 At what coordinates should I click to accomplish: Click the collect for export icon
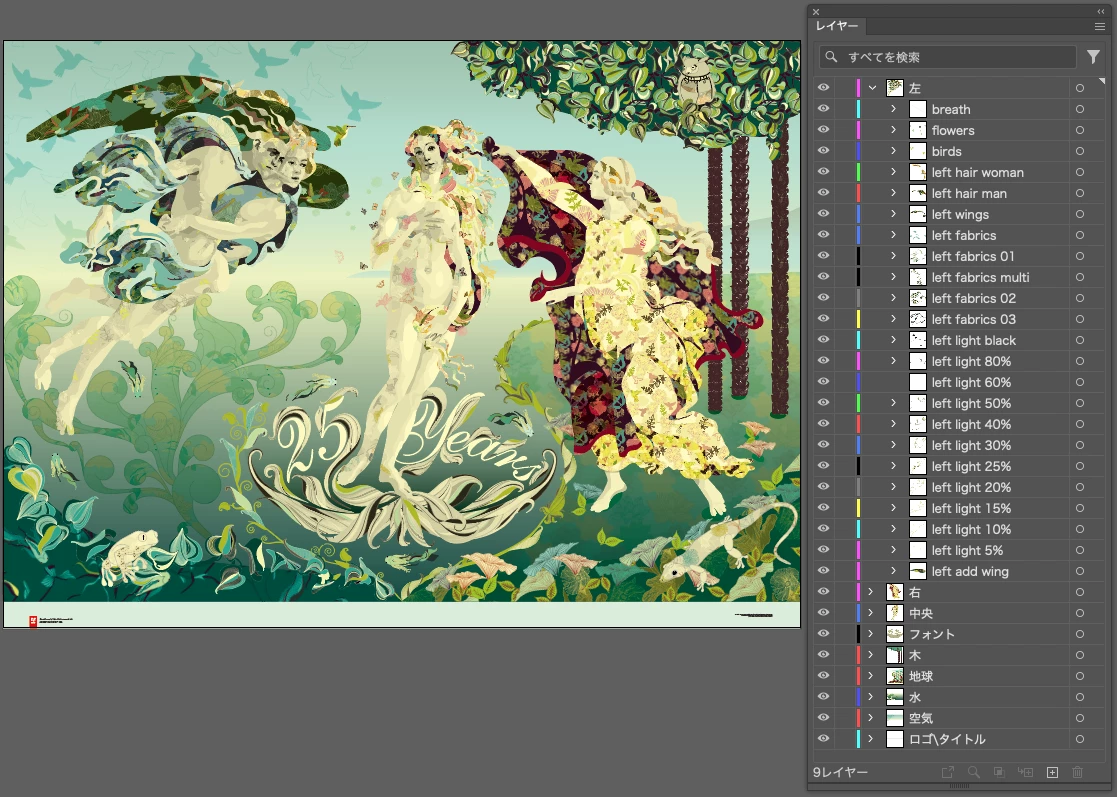click(x=947, y=772)
